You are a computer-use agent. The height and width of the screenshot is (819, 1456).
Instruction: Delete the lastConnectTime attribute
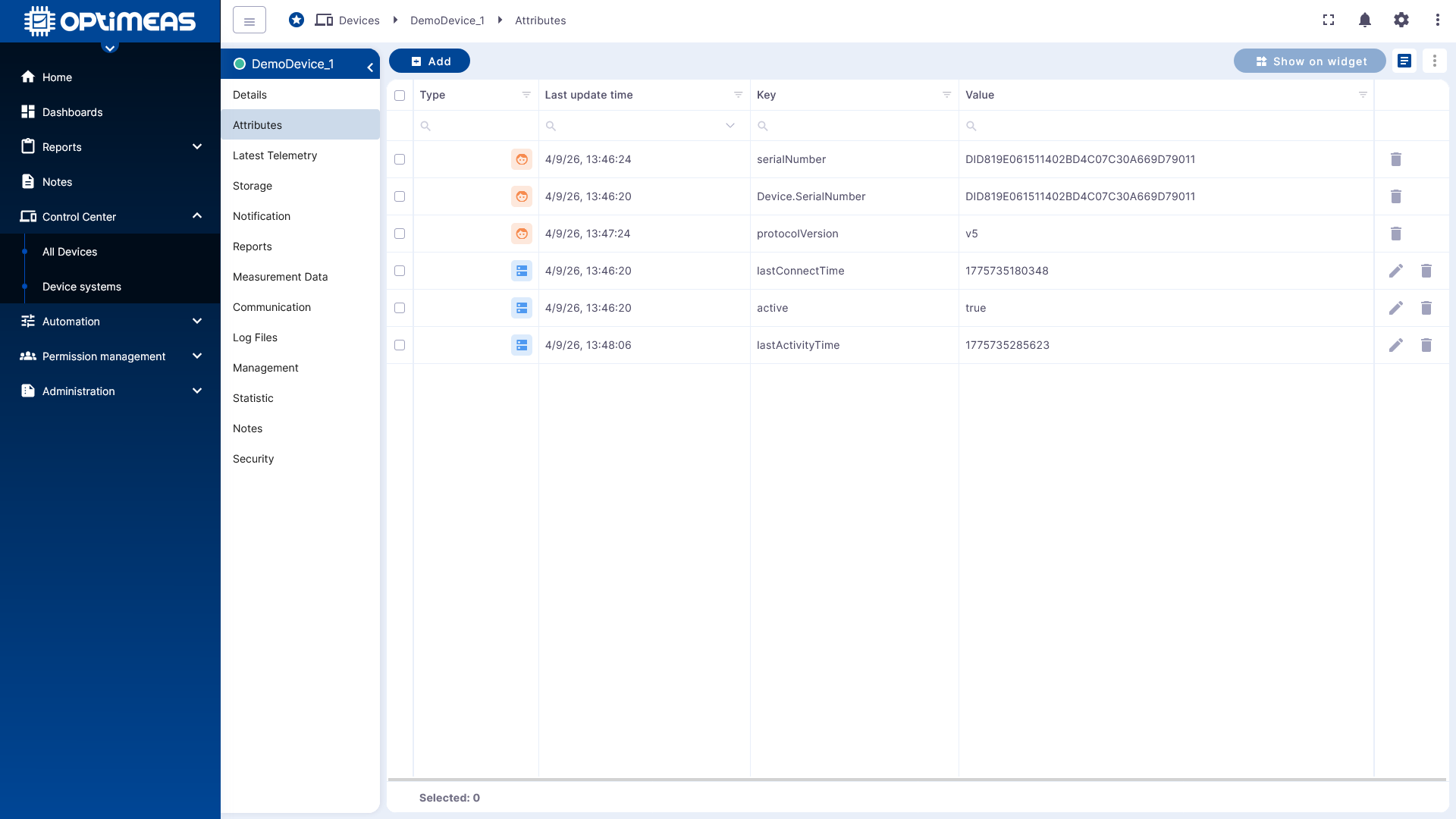pyautogui.click(x=1426, y=271)
